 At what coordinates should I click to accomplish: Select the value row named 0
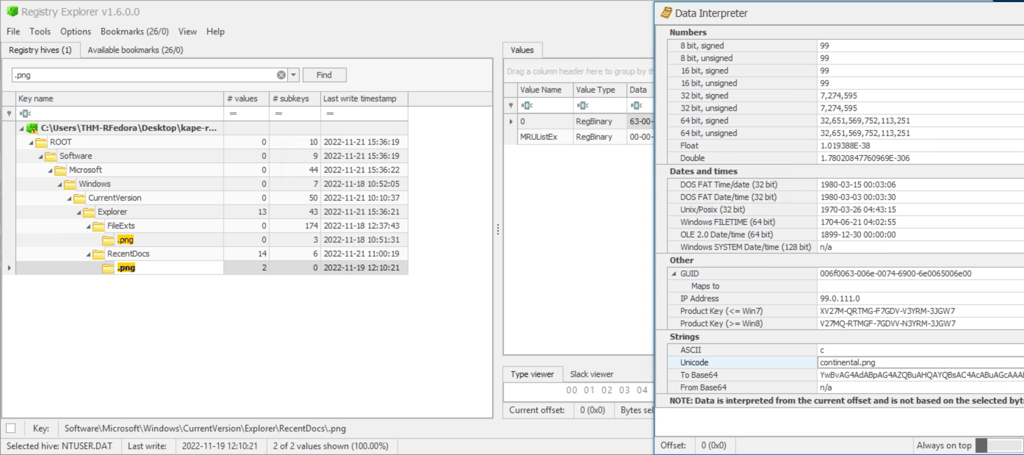579,121
